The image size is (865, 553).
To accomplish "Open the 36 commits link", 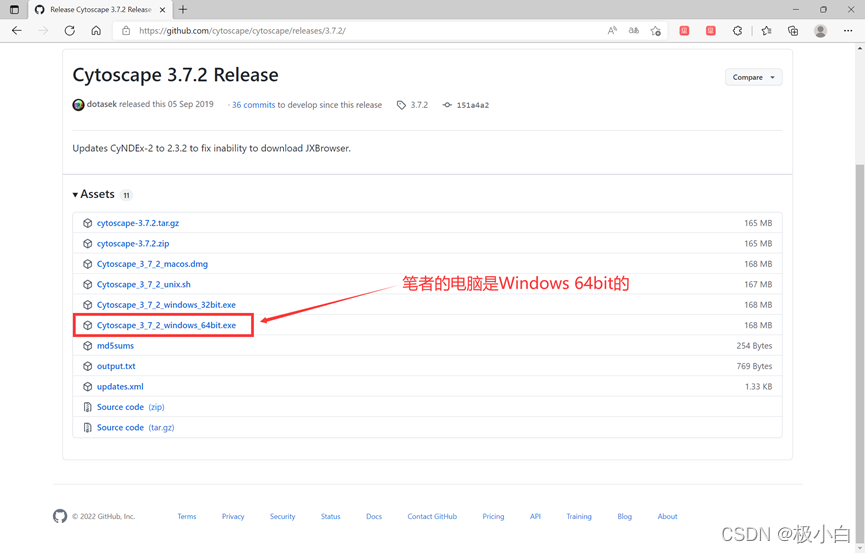I will tap(253, 105).
